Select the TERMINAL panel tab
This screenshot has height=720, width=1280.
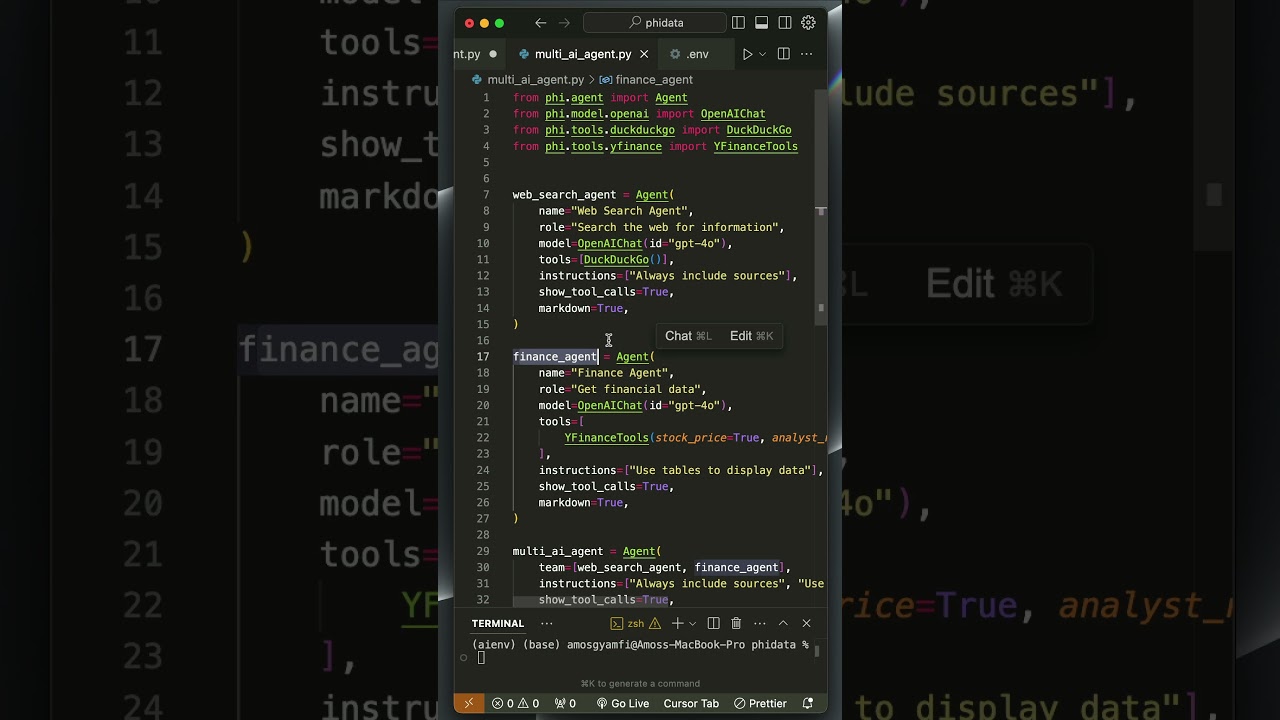point(498,623)
